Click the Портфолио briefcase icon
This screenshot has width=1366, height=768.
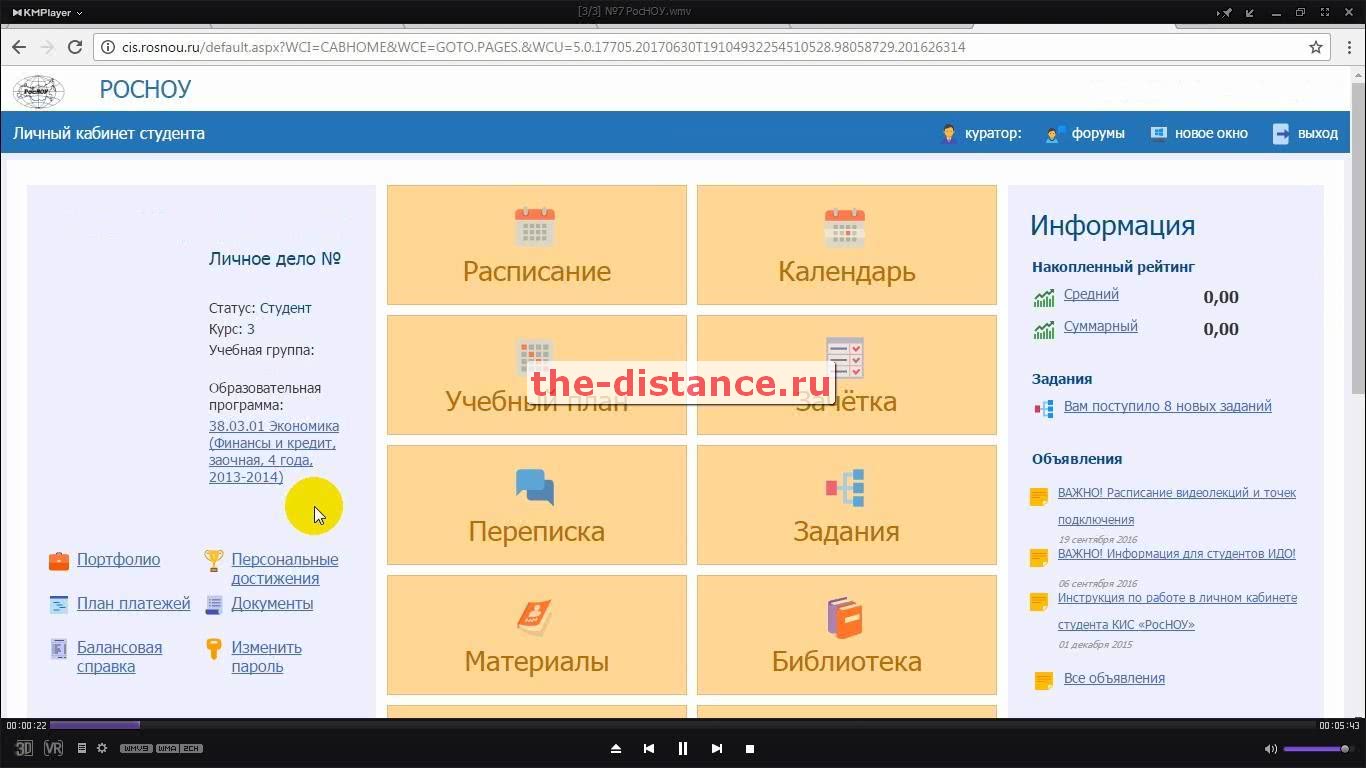(x=59, y=560)
